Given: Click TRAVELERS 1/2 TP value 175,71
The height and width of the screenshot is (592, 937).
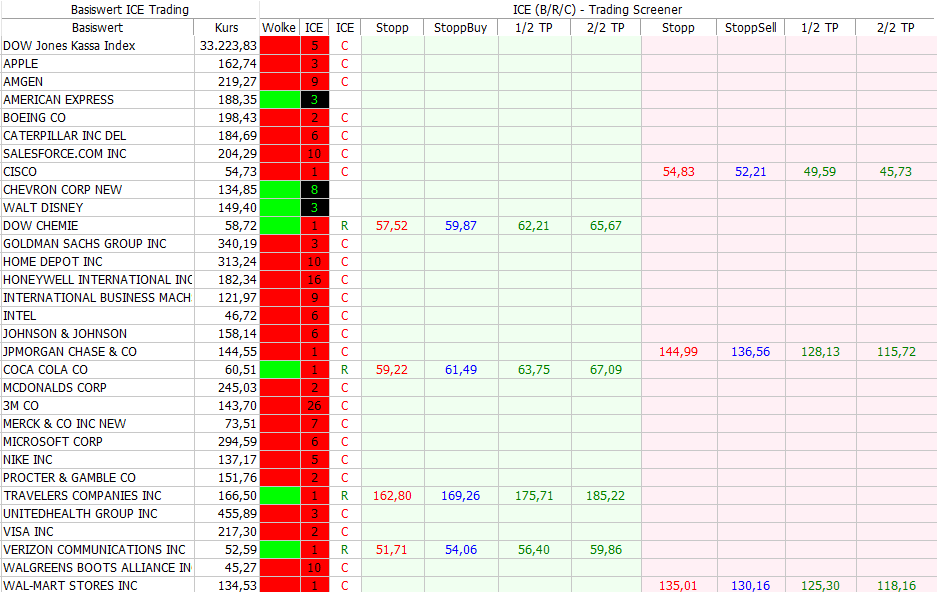Looking at the screenshot, I should coord(534,495).
